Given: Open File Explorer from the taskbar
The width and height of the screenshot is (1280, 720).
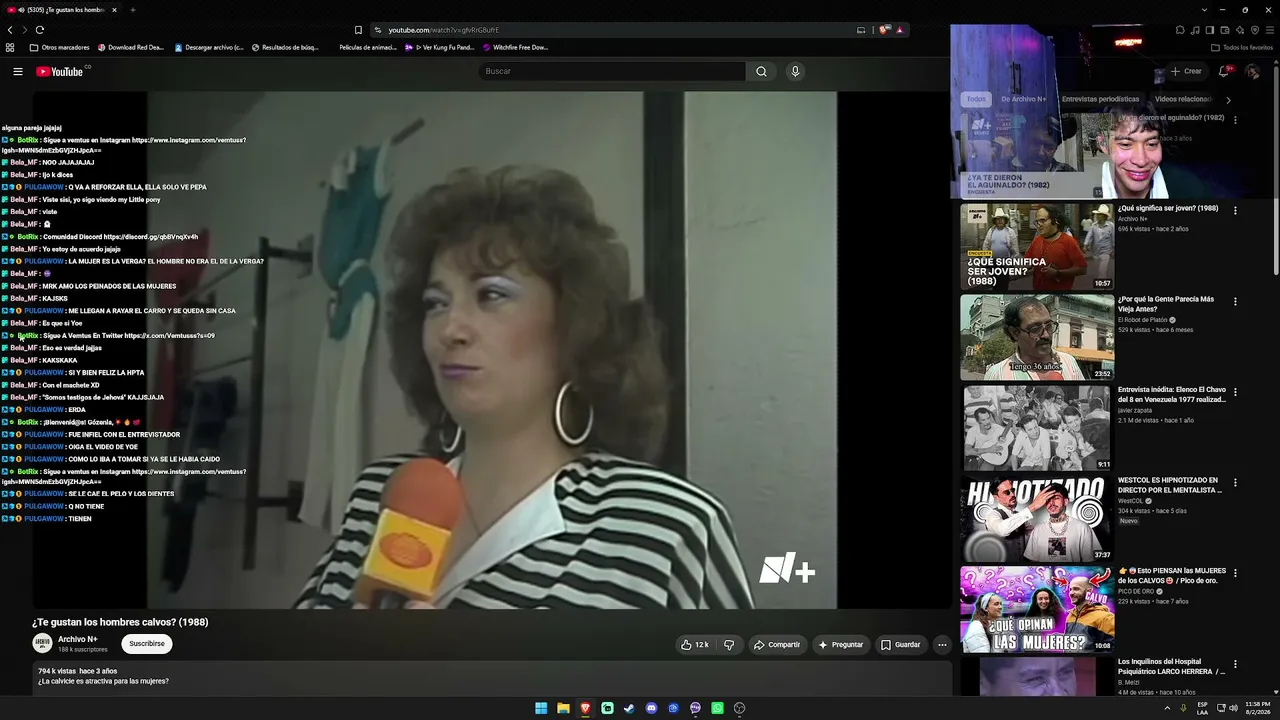Looking at the screenshot, I should 563,708.
